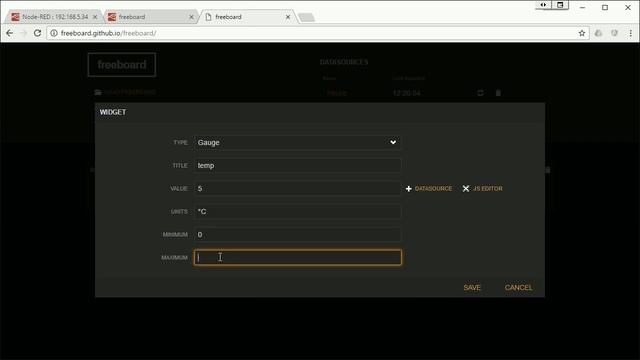Click the DATASOURCE link
The height and width of the screenshot is (360, 640).
(433, 189)
